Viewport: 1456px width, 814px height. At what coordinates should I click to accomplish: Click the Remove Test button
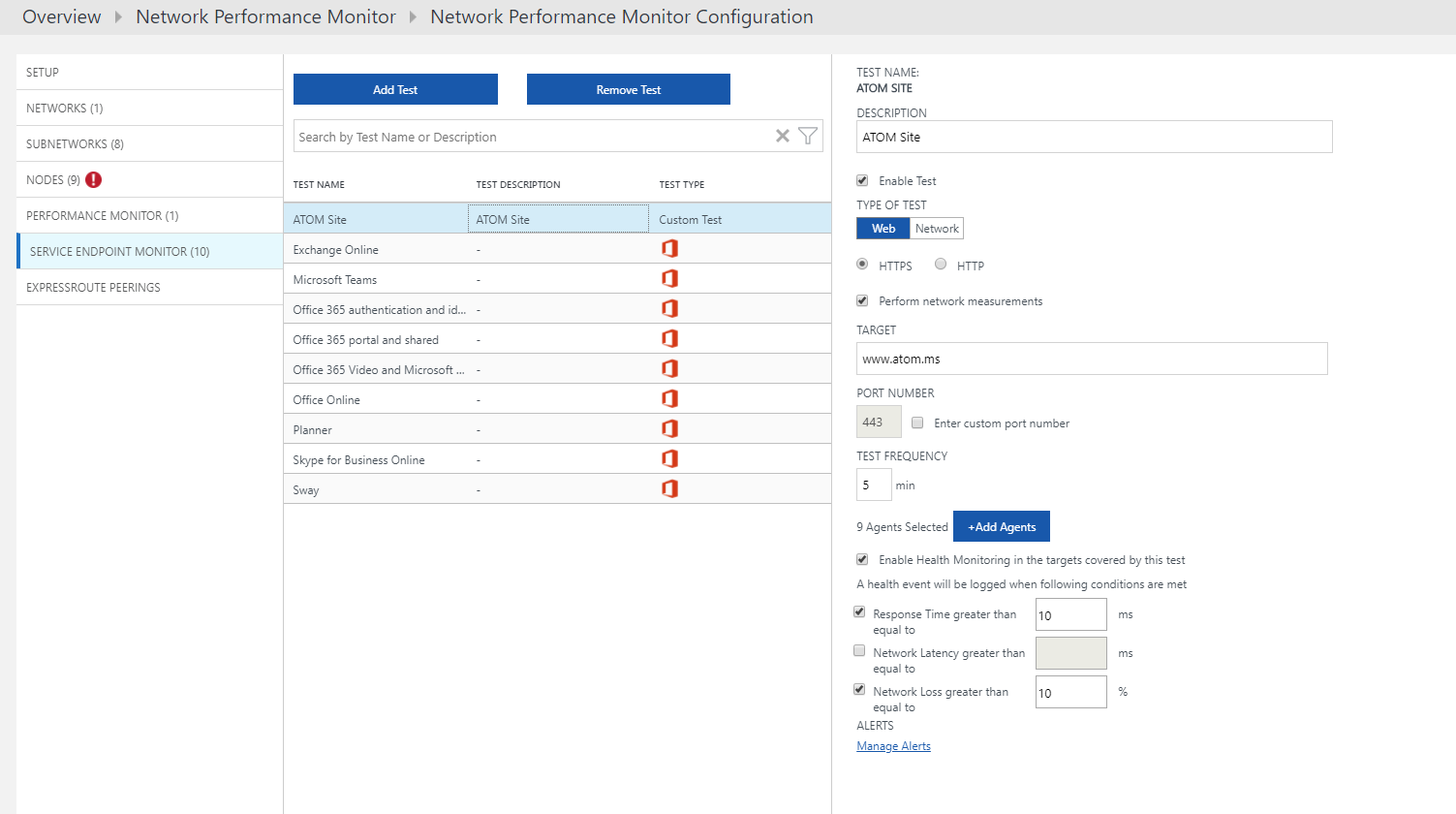629,89
